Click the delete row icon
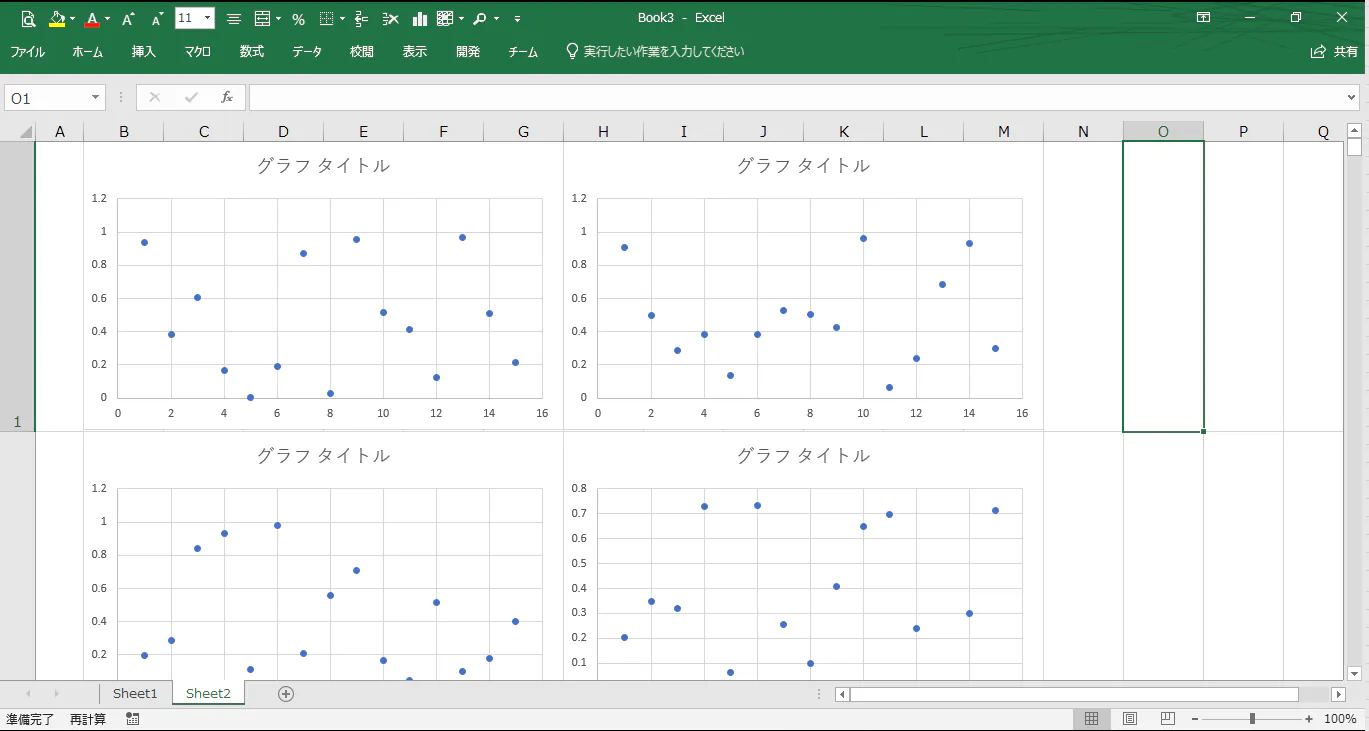Viewport: 1369px width, 731px height. point(391,18)
